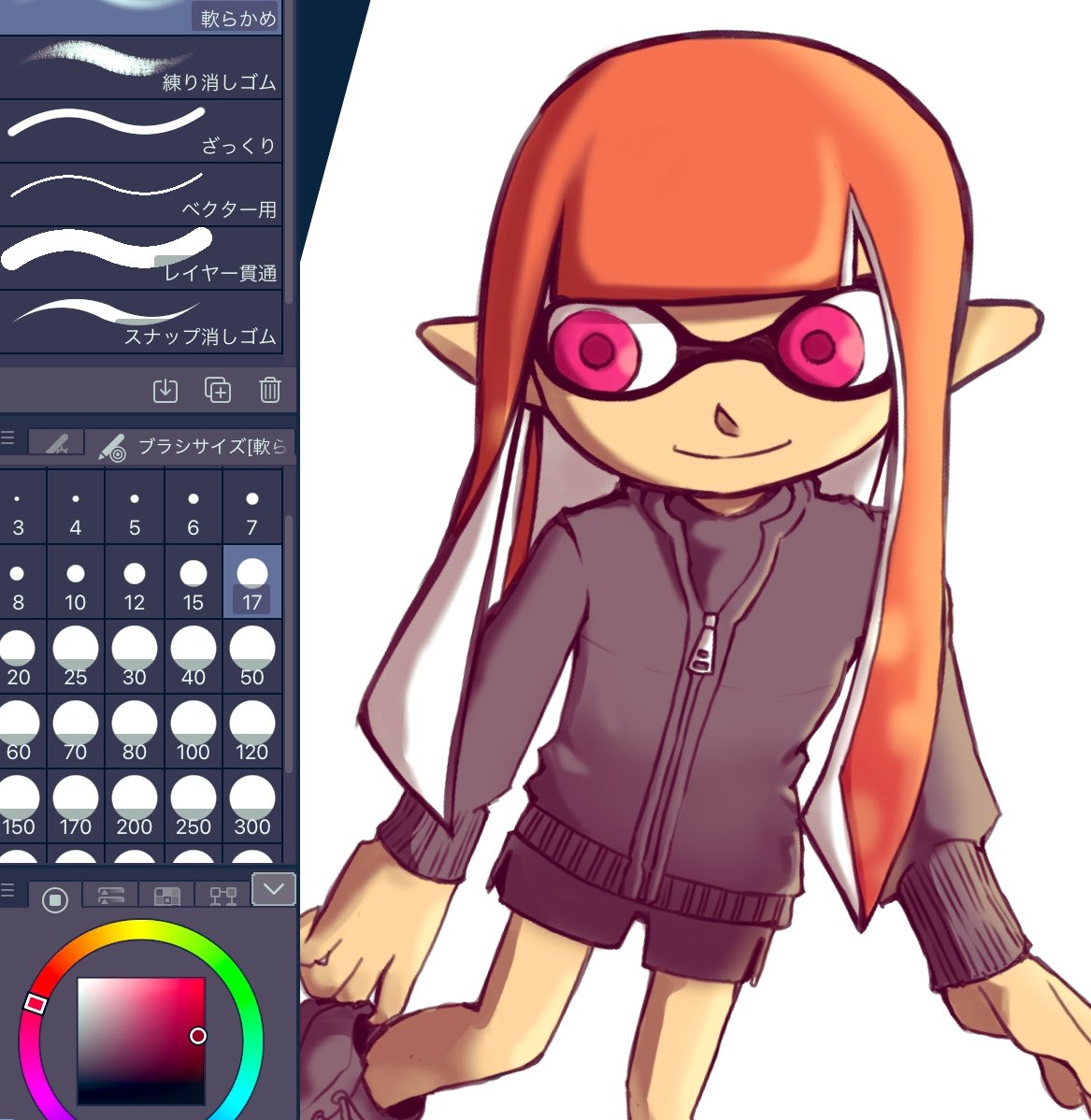Pick the ベクター用 eraser sub tool

[141, 194]
